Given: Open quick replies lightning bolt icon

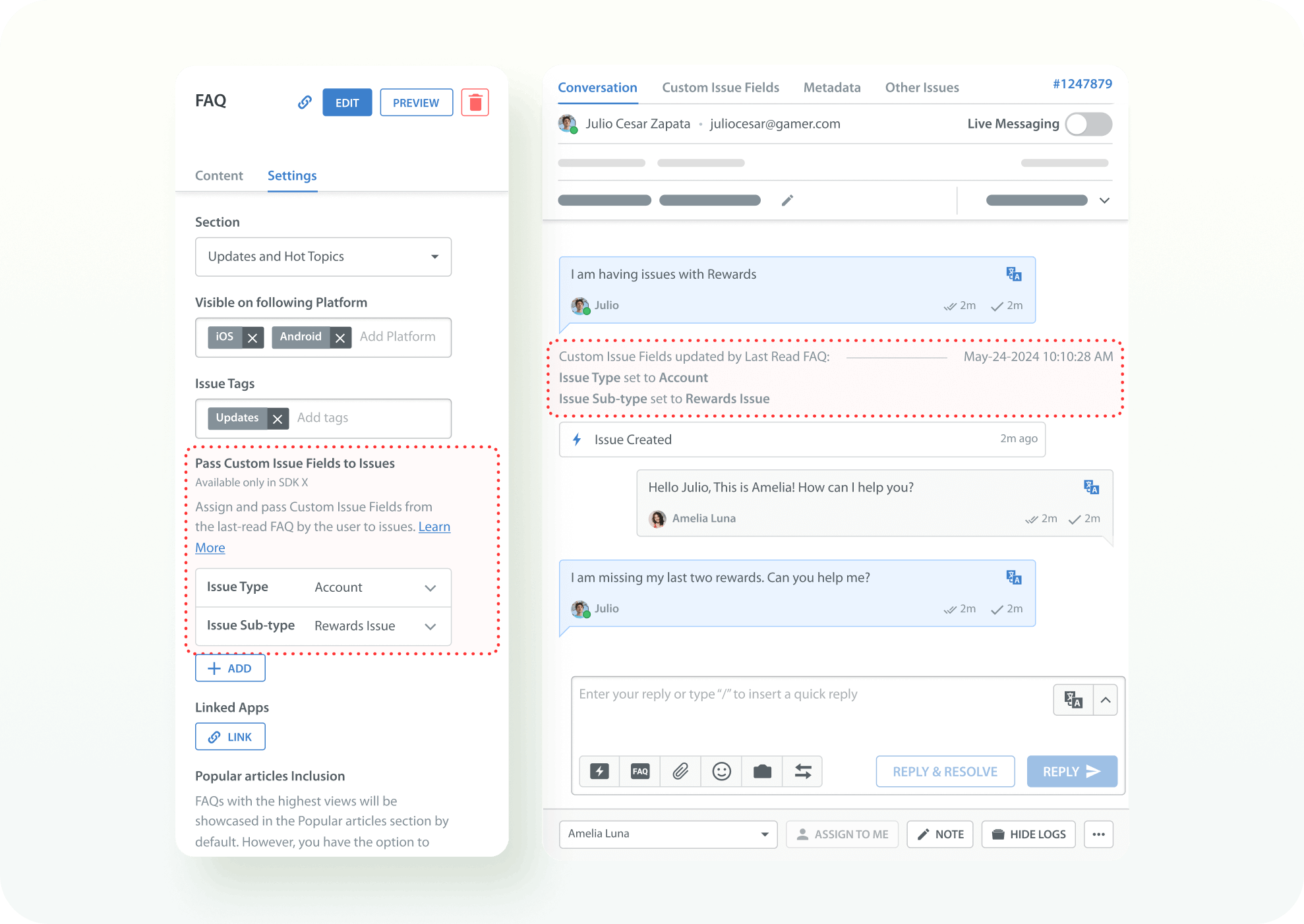Looking at the screenshot, I should 599,771.
